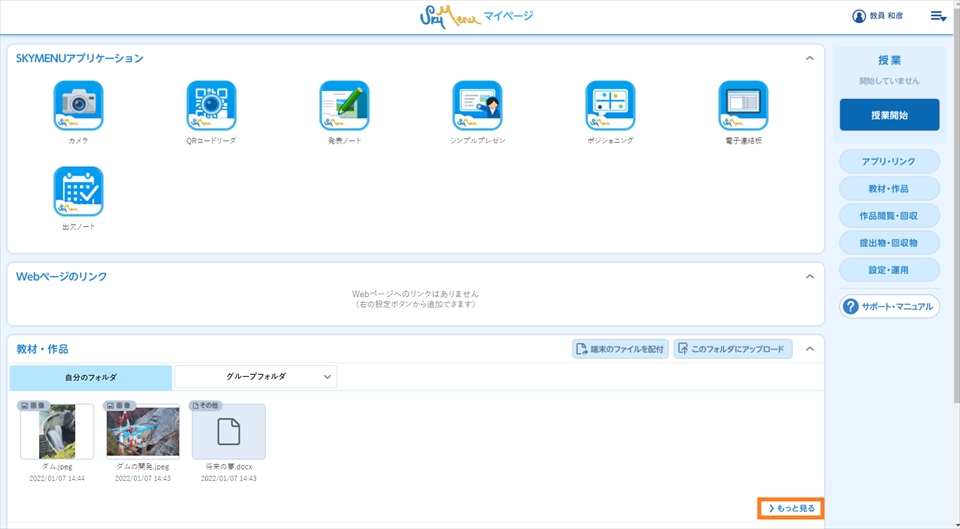Start the シンプルプレゼン app
The image size is (960, 529).
[x=477, y=106]
